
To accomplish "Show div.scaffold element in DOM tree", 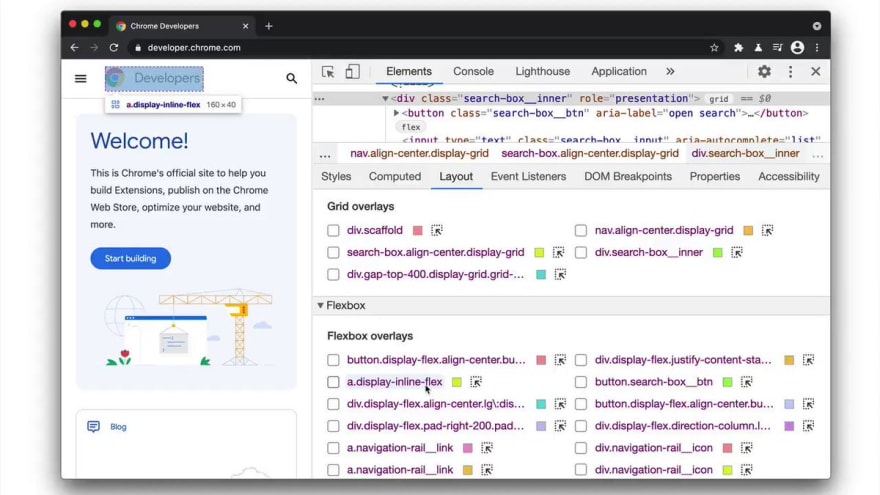I will tap(437, 230).
